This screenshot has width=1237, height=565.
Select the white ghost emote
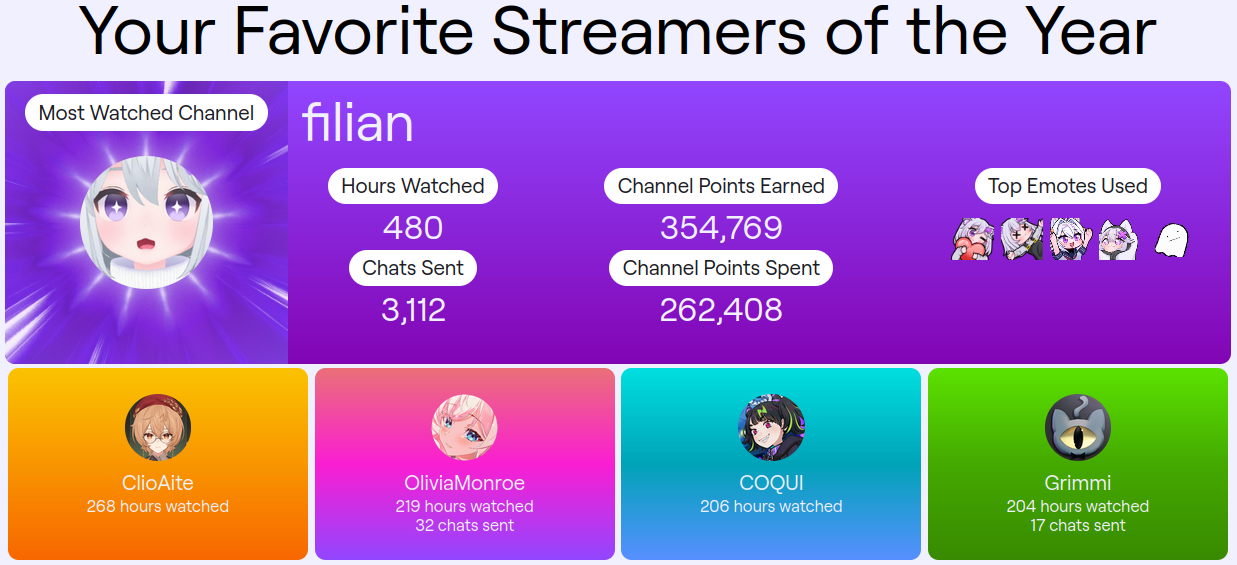[1170, 240]
